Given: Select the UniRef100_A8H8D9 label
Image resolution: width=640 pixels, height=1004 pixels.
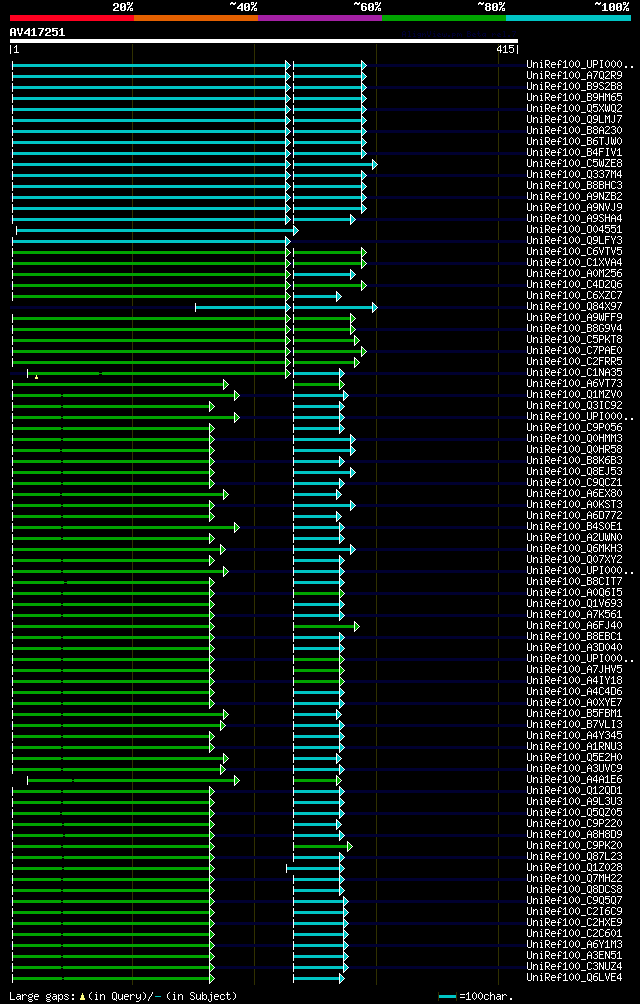Looking at the screenshot, I should (574, 834).
